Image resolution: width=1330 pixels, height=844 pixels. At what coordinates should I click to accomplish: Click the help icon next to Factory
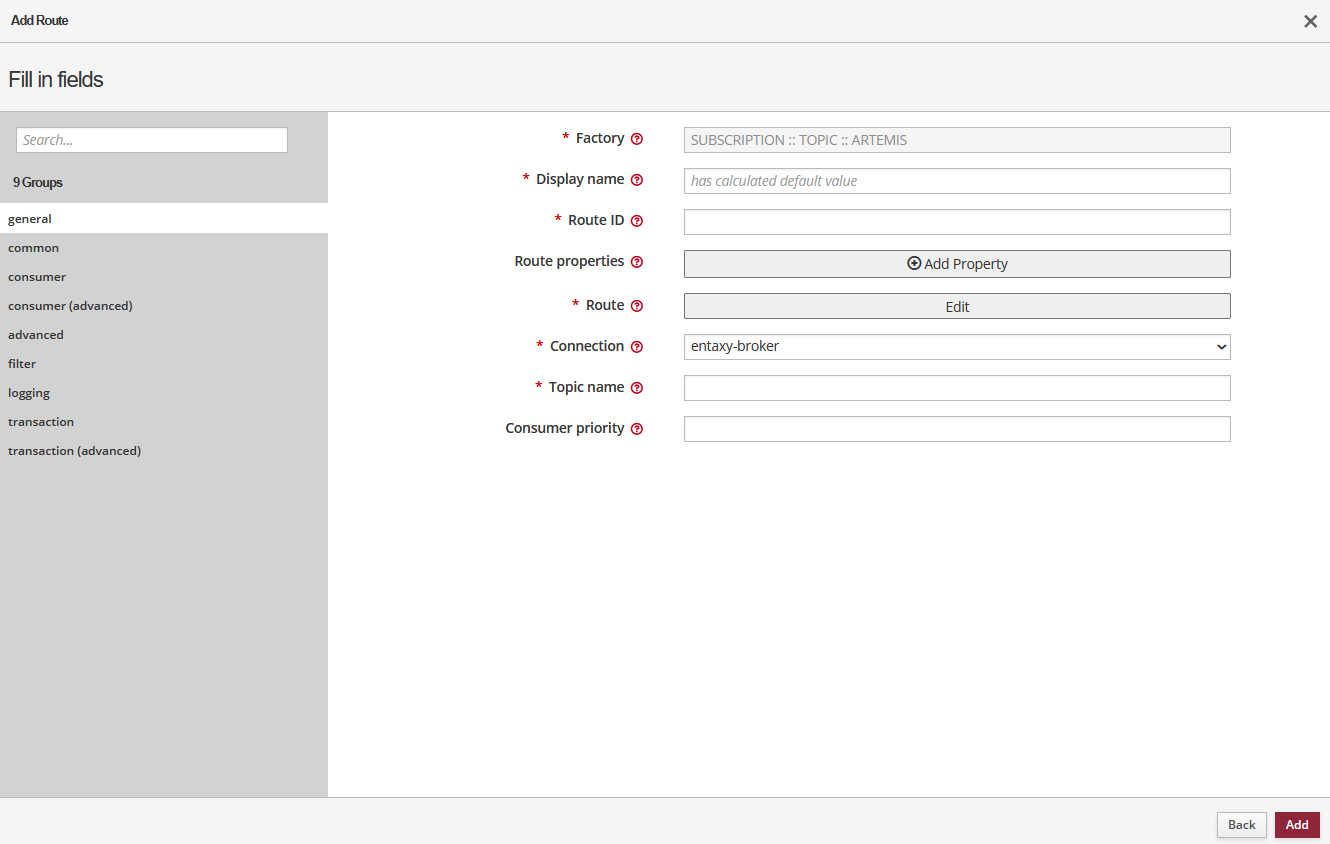pyautogui.click(x=637, y=139)
